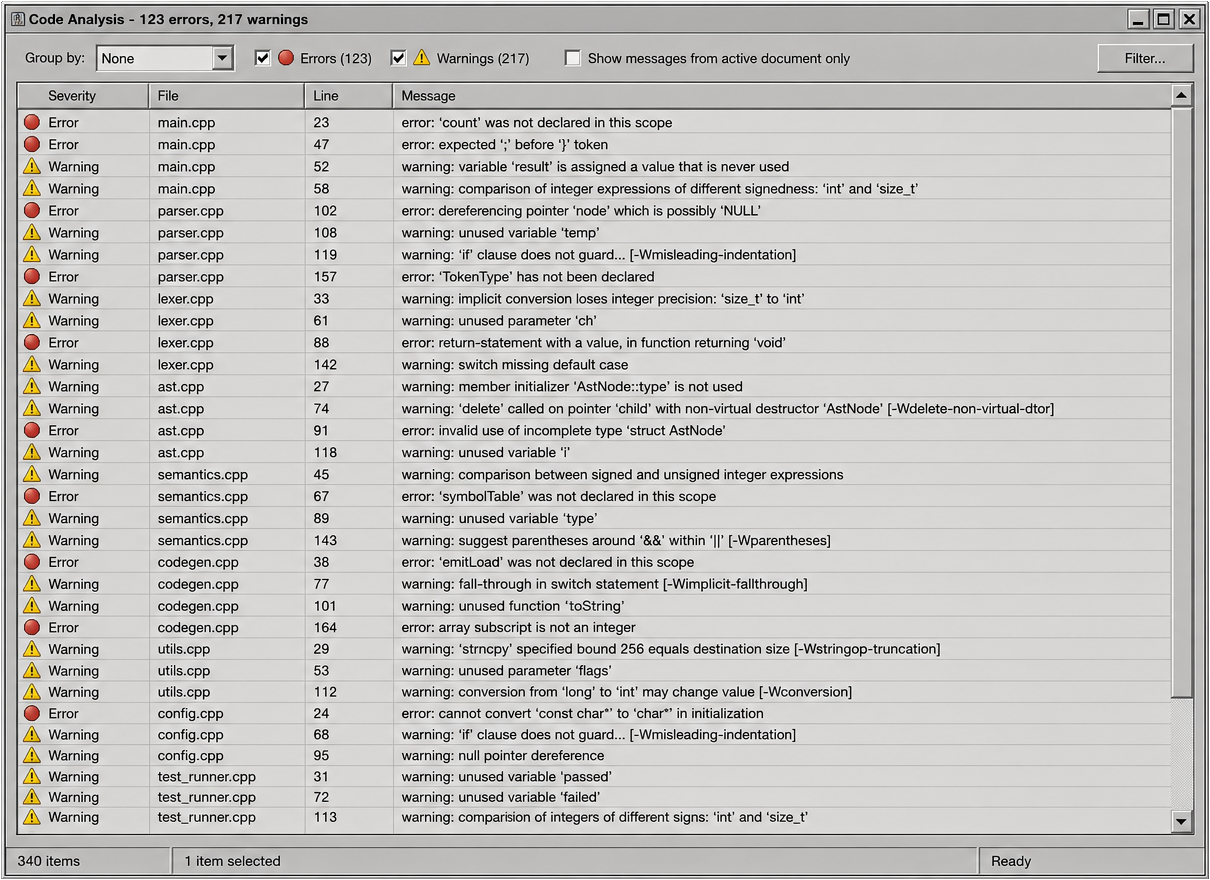The width and height of the screenshot is (1210, 880).
Task: Sort by the File column header
Action: coord(227,96)
